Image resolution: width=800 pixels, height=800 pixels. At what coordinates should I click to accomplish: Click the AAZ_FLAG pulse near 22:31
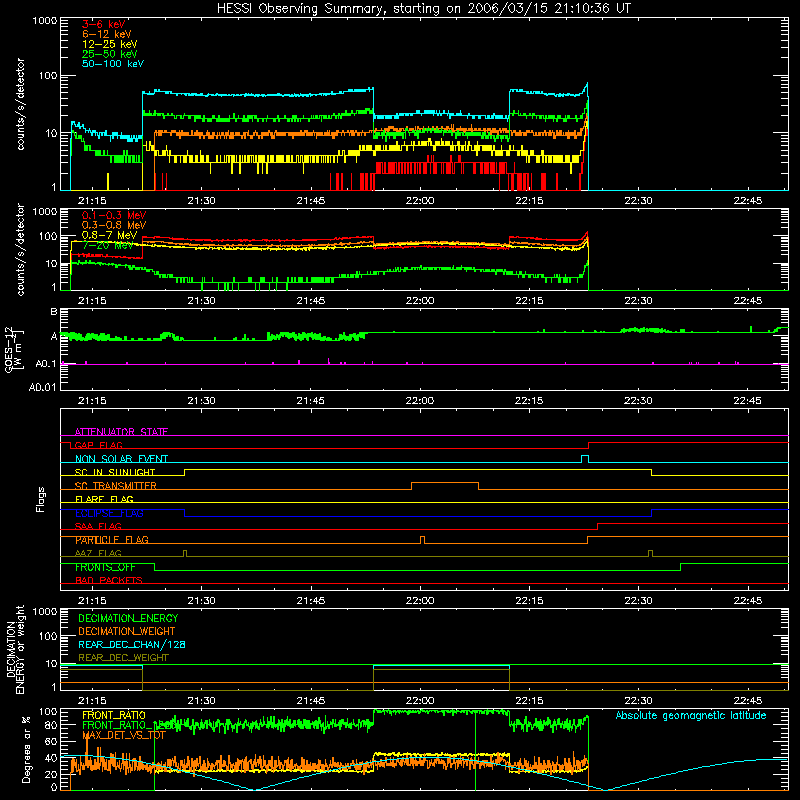tap(651, 553)
